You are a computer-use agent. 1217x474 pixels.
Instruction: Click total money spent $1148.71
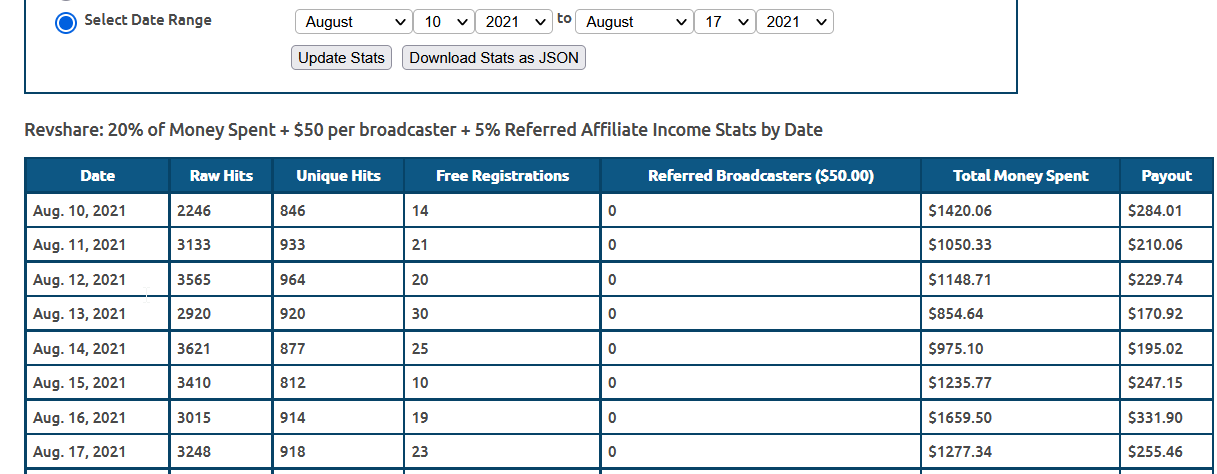pos(960,280)
